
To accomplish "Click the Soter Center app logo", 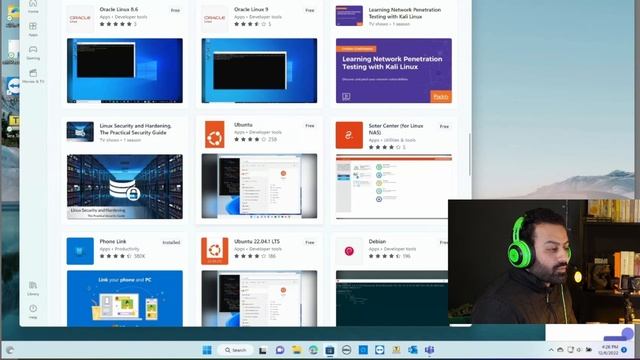I will (x=349, y=135).
